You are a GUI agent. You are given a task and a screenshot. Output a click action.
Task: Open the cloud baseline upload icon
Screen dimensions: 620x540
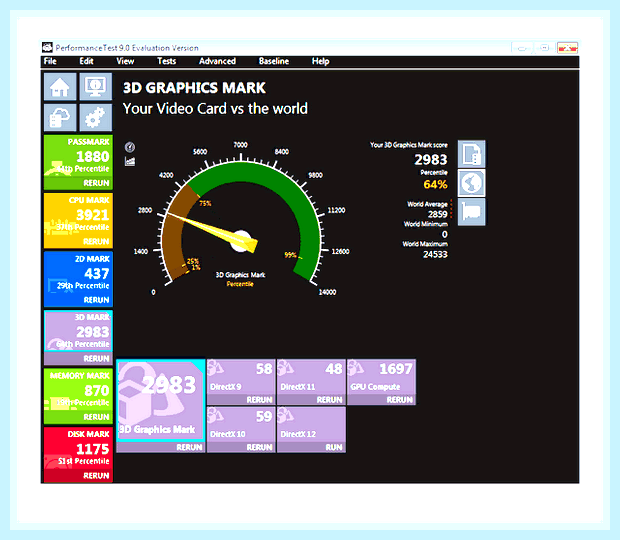coord(60,117)
